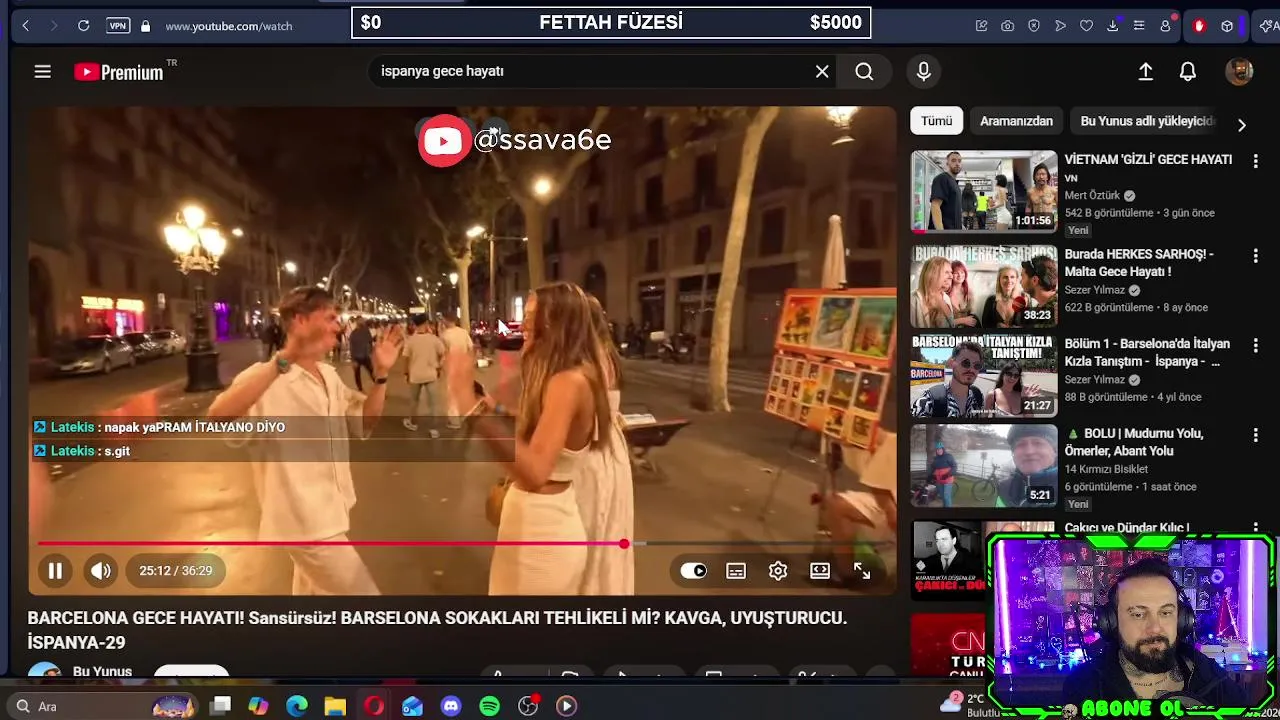Toggle the autoplay switch
Viewport: 1280px width, 720px height.
(694, 571)
